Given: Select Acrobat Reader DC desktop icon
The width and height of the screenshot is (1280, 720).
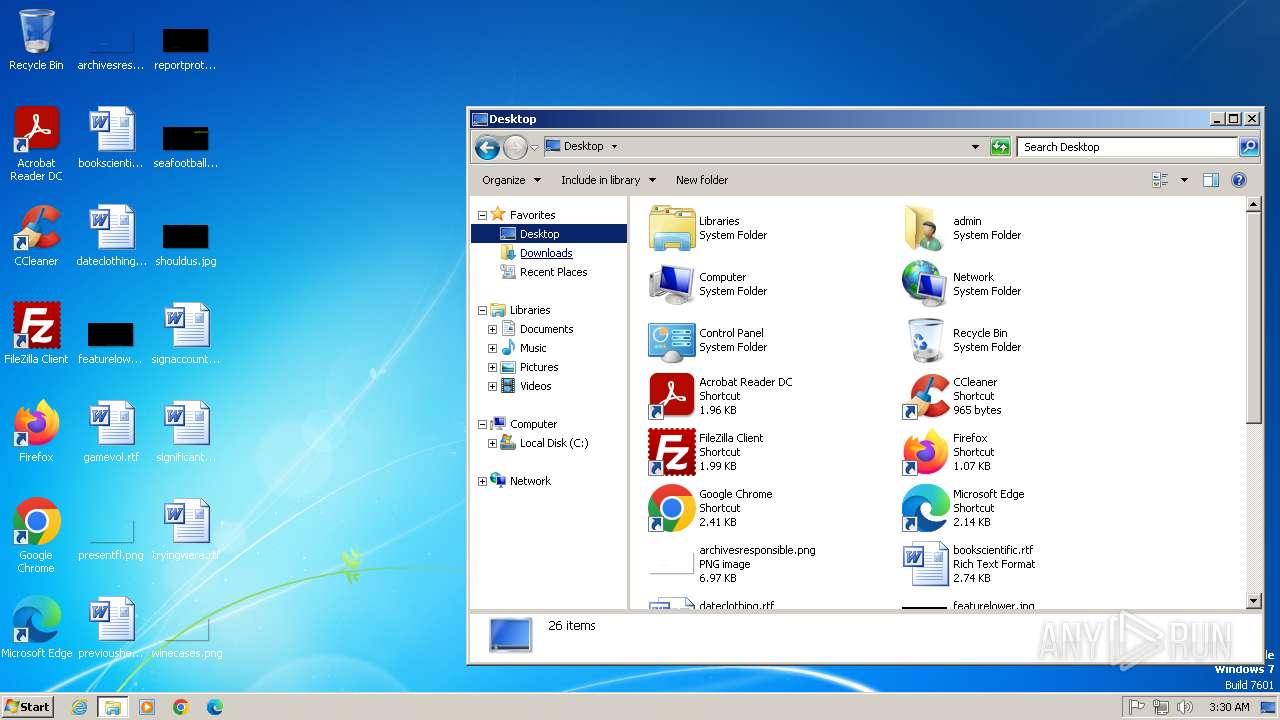Looking at the screenshot, I should point(36,144).
